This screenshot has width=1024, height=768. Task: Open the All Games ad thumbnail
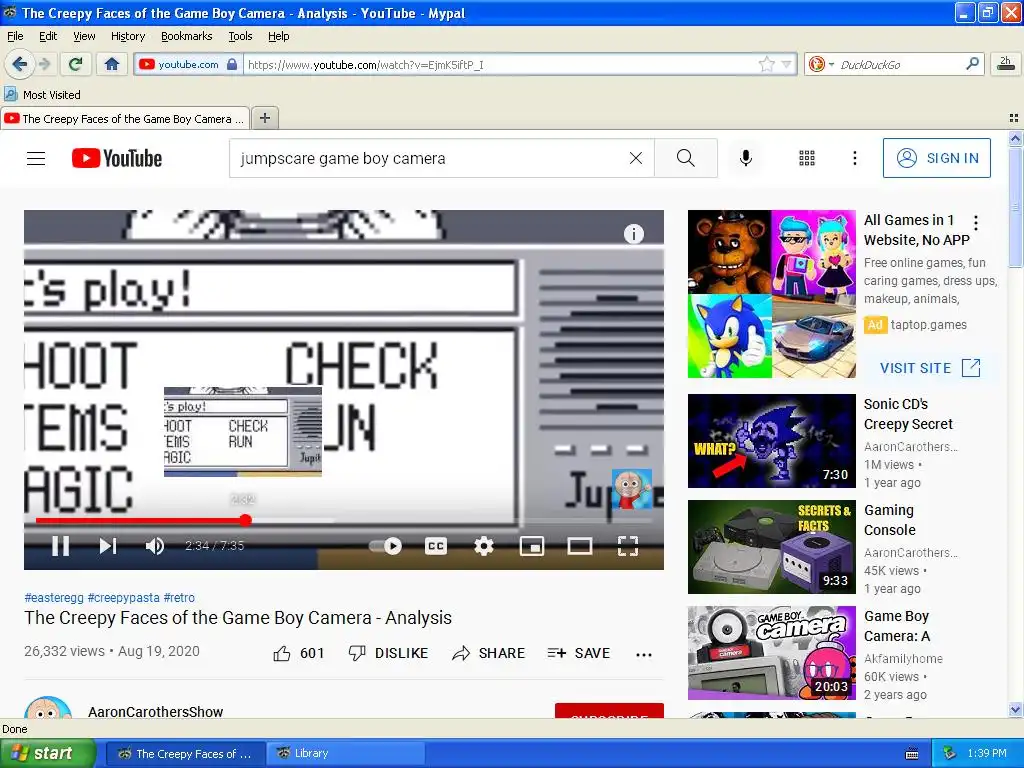click(x=772, y=294)
